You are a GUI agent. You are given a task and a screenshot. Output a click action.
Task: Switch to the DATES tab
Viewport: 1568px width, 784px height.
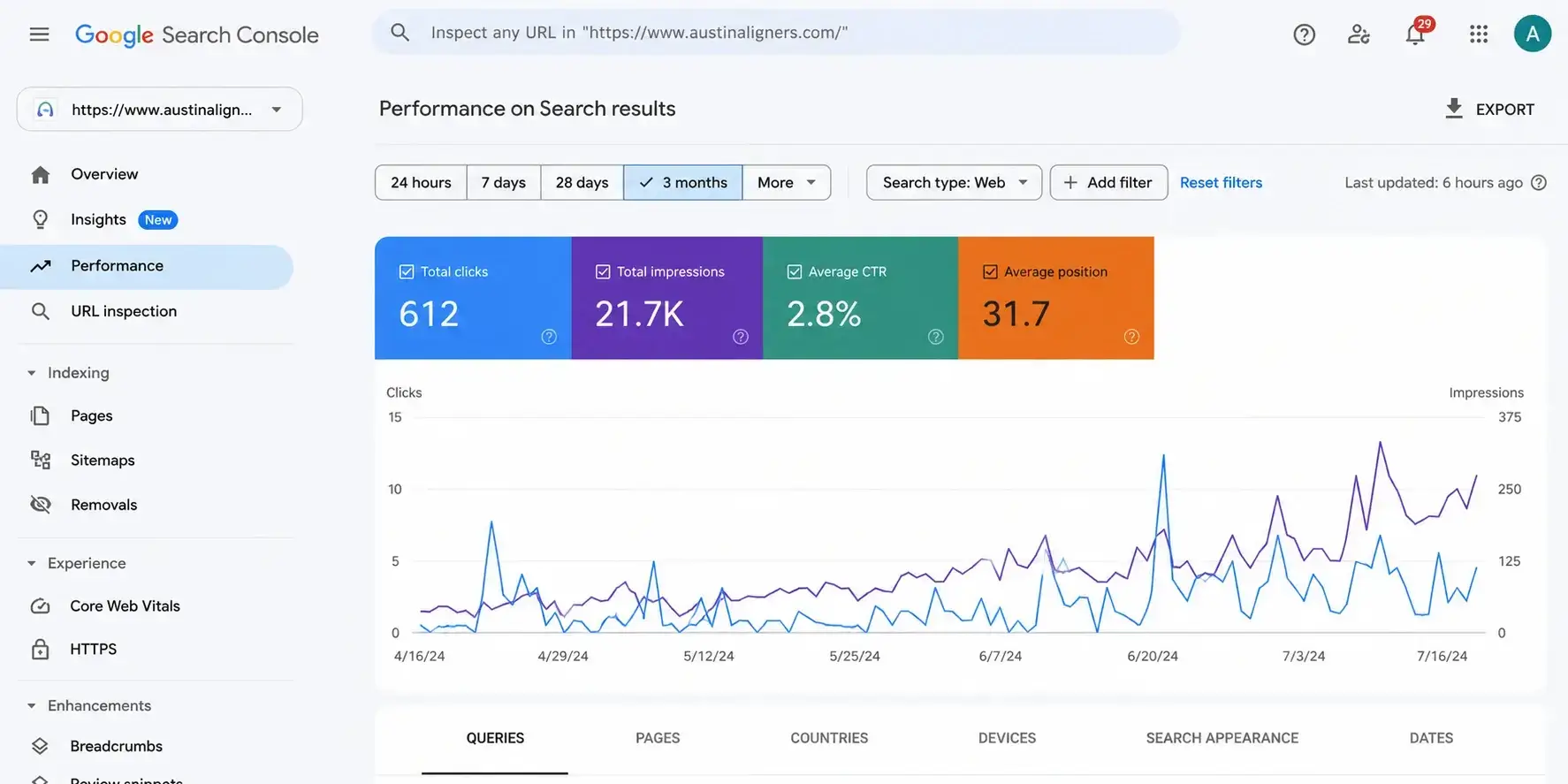click(1431, 738)
